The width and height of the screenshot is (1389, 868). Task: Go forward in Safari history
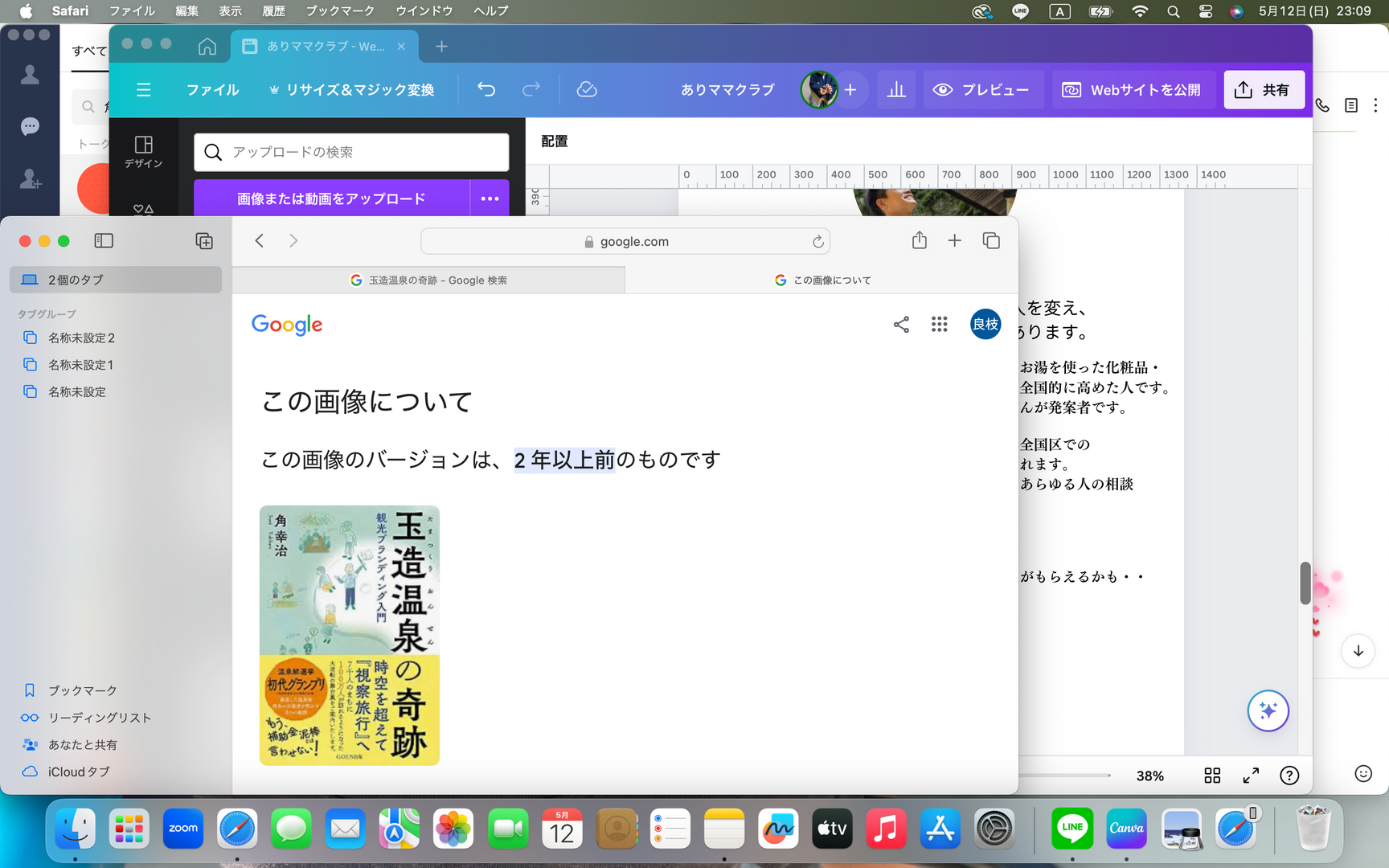293,241
